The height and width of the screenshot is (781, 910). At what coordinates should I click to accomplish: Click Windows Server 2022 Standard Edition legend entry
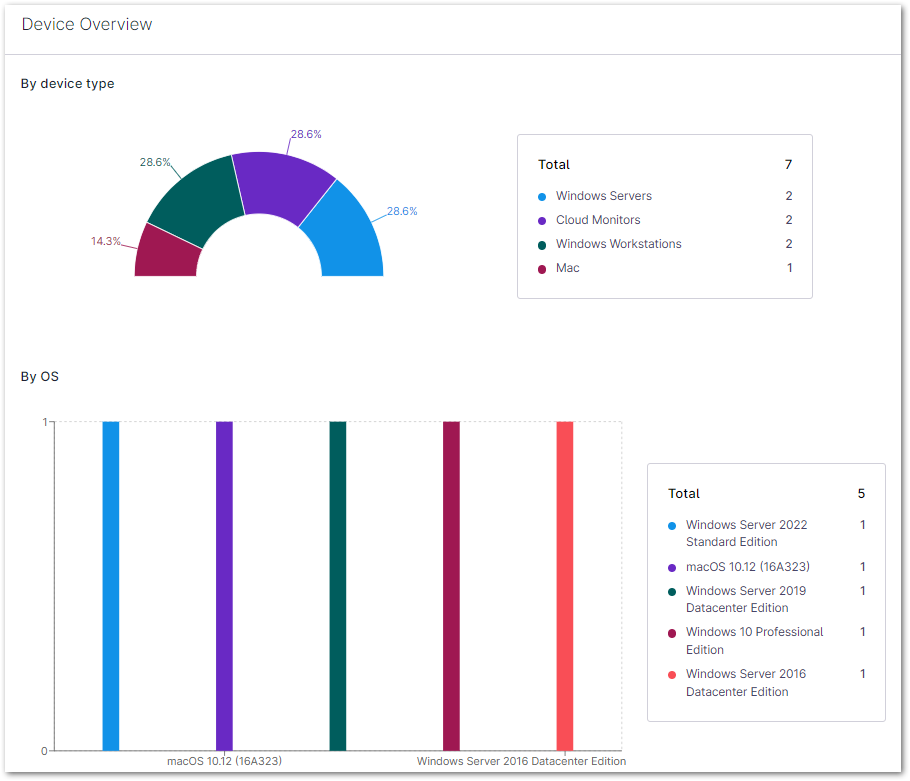(x=746, y=533)
